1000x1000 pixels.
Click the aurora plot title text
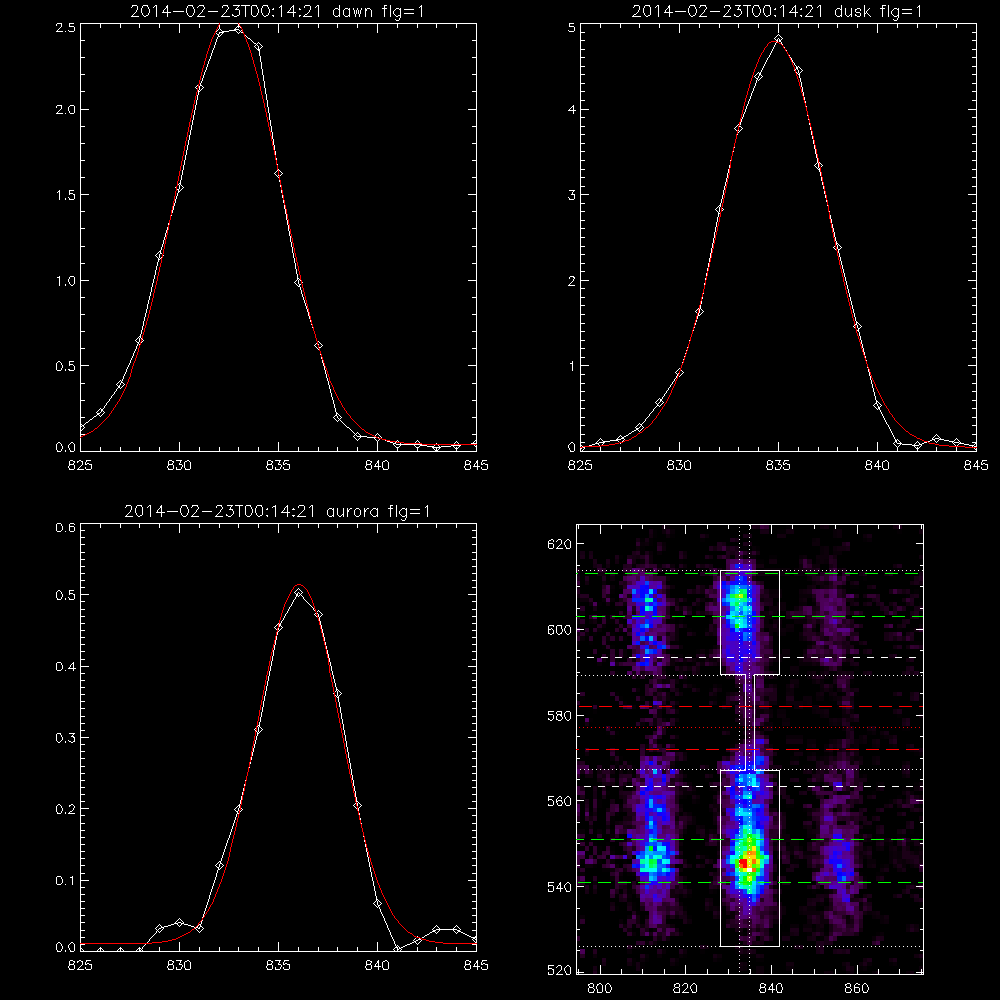click(x=277, y=511)
